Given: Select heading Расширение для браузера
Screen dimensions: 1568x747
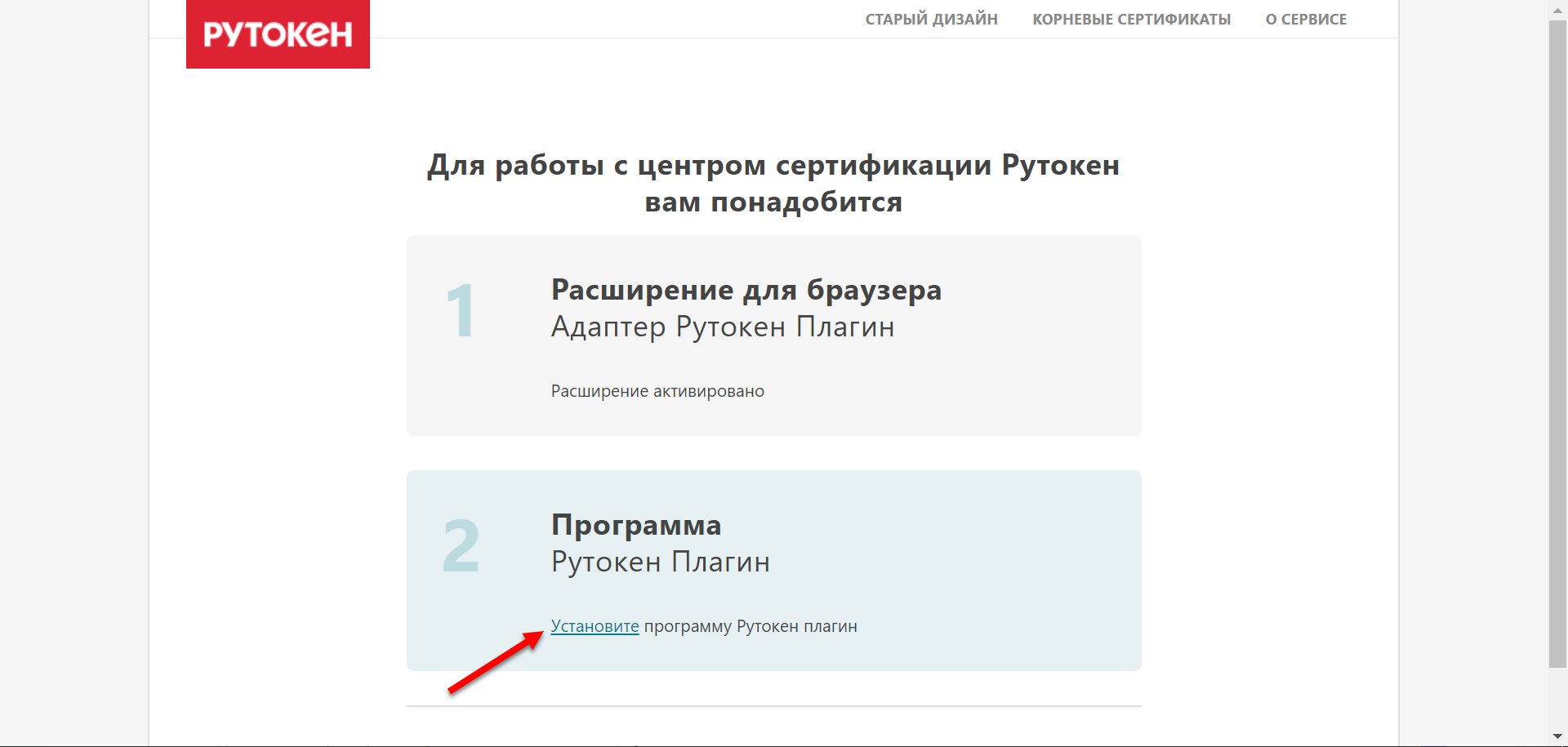Looking at the screenshot, I should coord(746,290).
